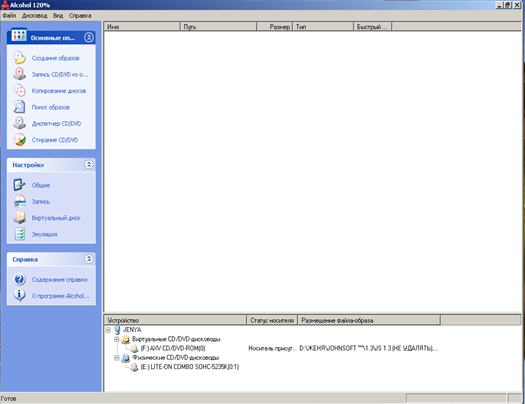Open the Справка menu

tap(80, 16)
